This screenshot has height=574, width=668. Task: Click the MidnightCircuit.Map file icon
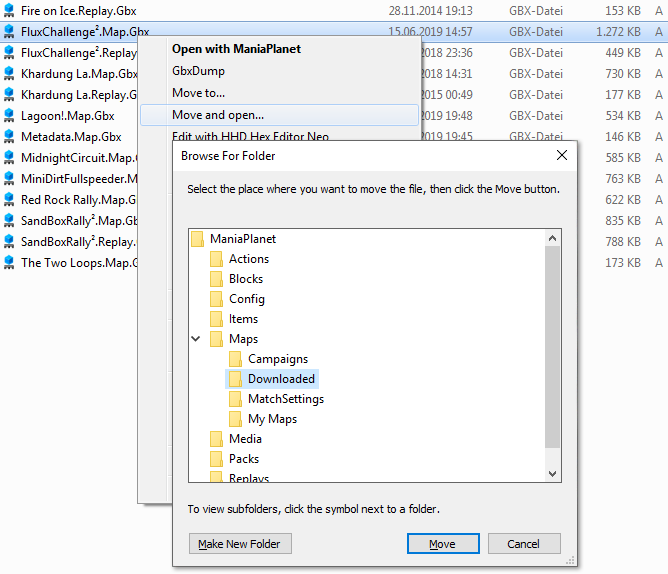click(9, 158)
